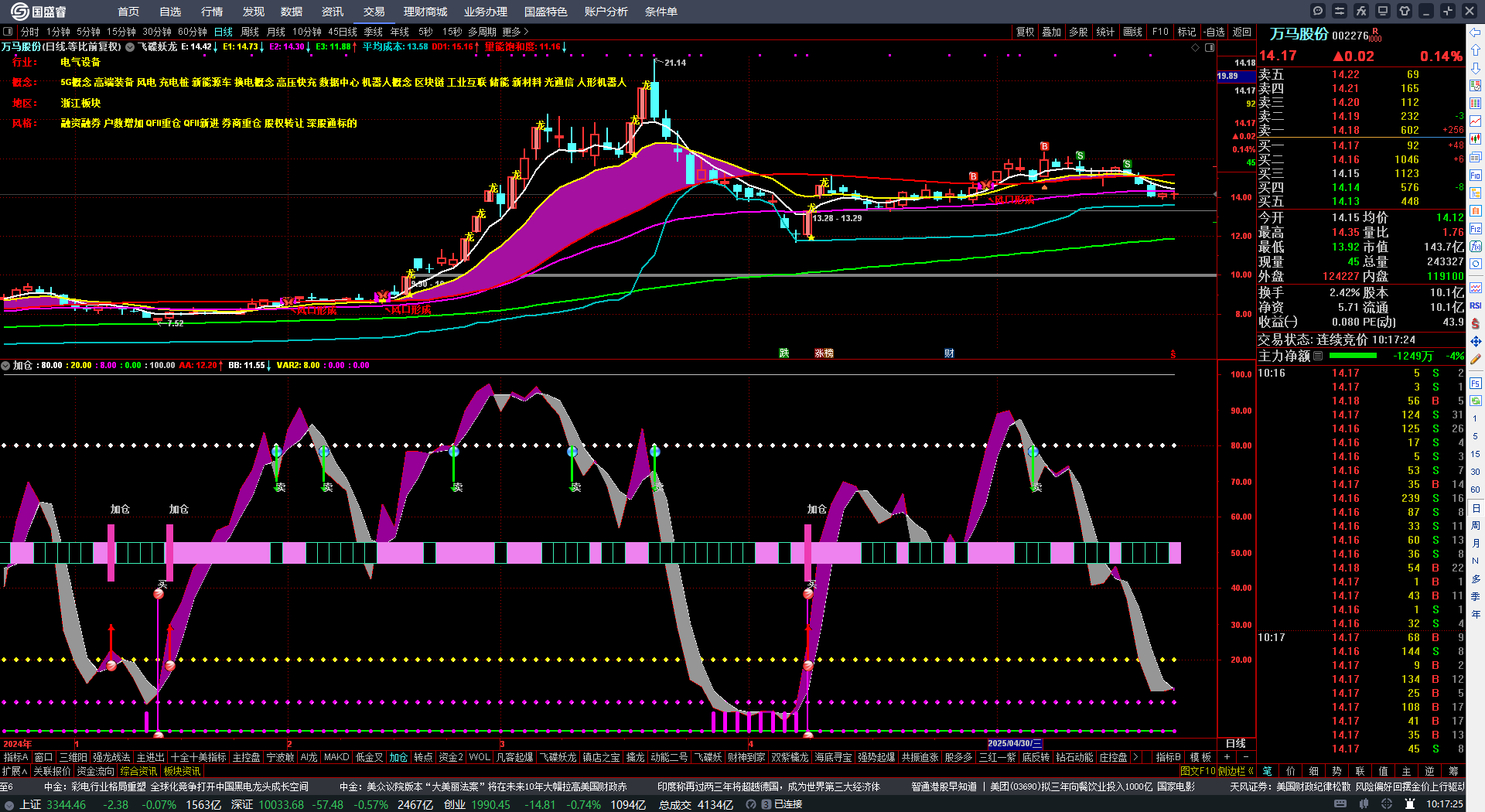1485x812 pixels.
Task: Expand the indicator dropdown beside 飞碟妖龙
Action: tap(130, 47)
